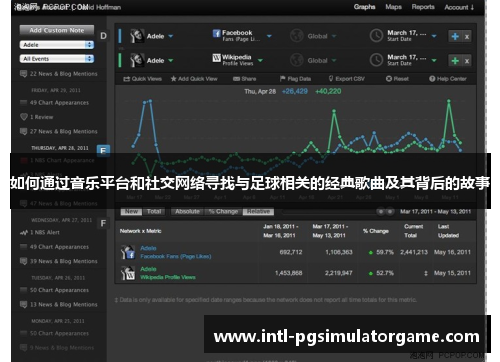Viewport: 500px width, 362px height.
Task: Click the 1 Review heart entry
Action: pos(37,117)
